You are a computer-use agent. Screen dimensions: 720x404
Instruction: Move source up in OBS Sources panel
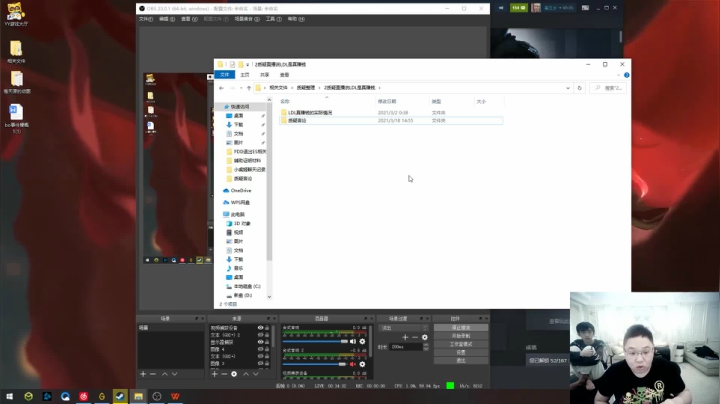[246, 374]
